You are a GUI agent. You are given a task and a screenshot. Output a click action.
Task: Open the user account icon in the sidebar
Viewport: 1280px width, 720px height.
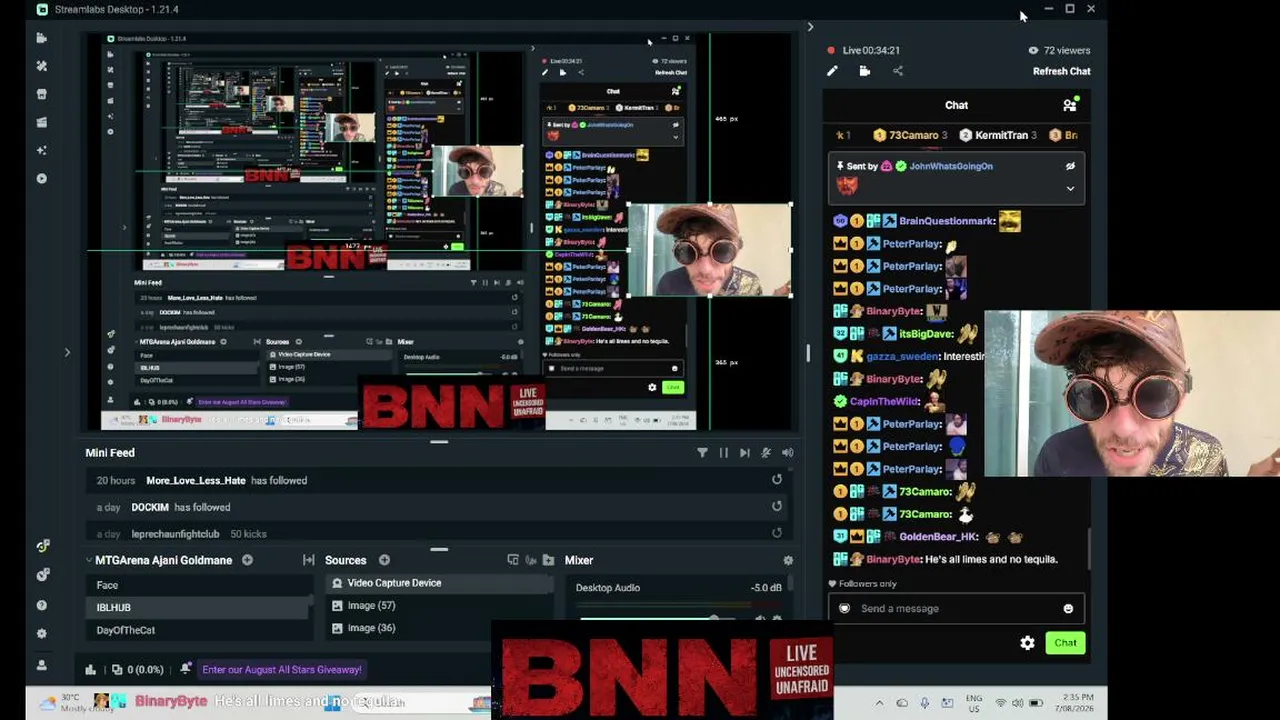[41, 665]
